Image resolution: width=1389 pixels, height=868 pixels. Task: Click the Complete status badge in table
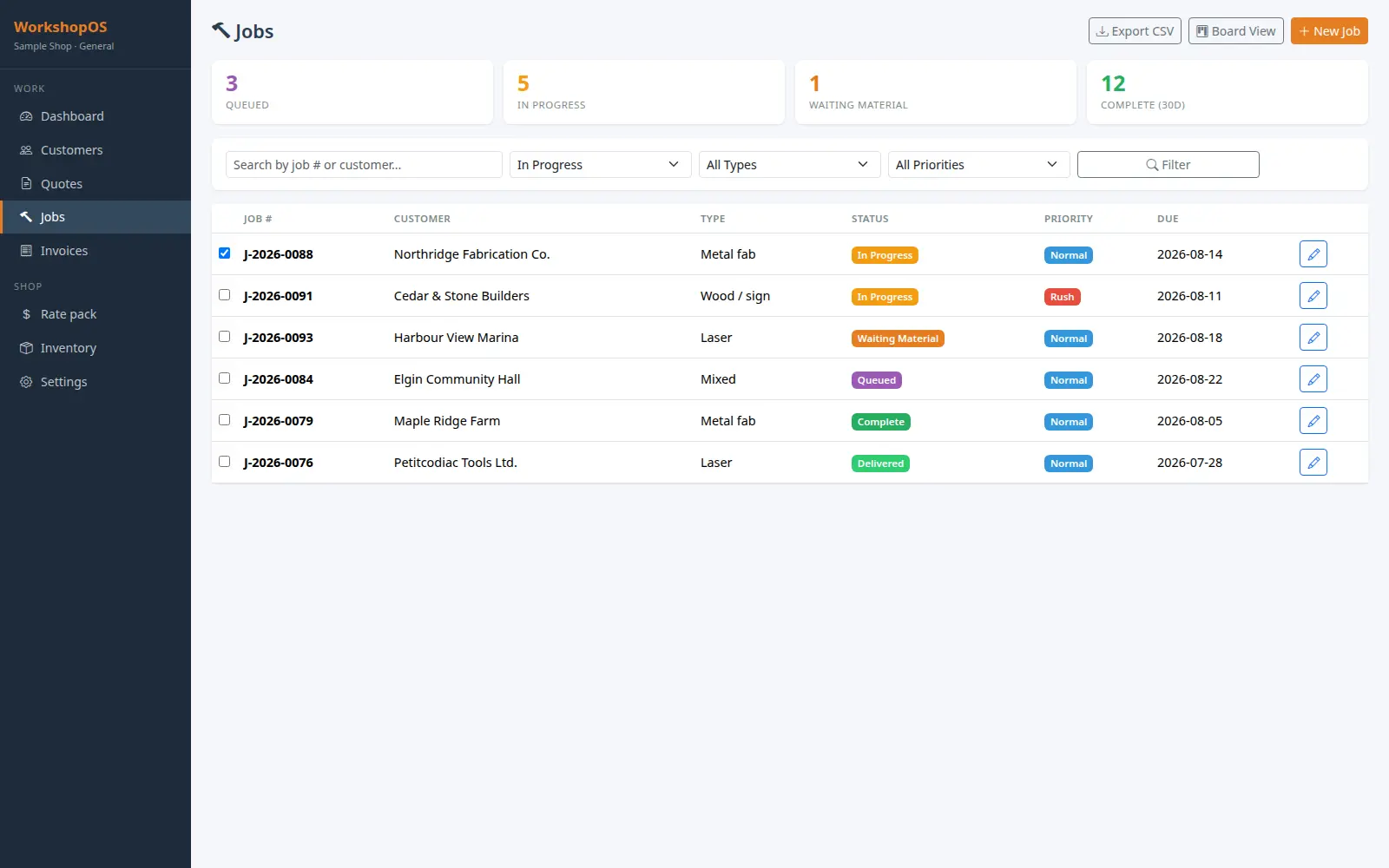(881, 422)
